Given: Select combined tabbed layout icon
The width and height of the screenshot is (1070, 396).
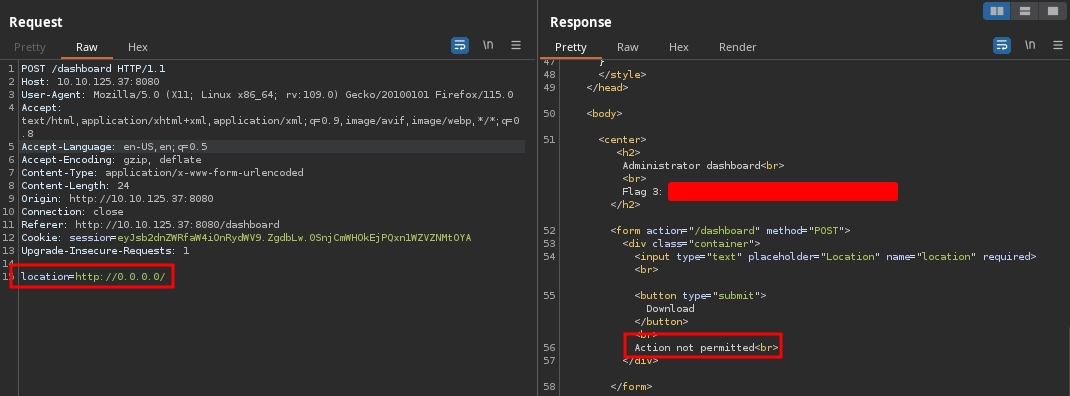Looking at the screenshot, I should click(x=1051, y=11).
